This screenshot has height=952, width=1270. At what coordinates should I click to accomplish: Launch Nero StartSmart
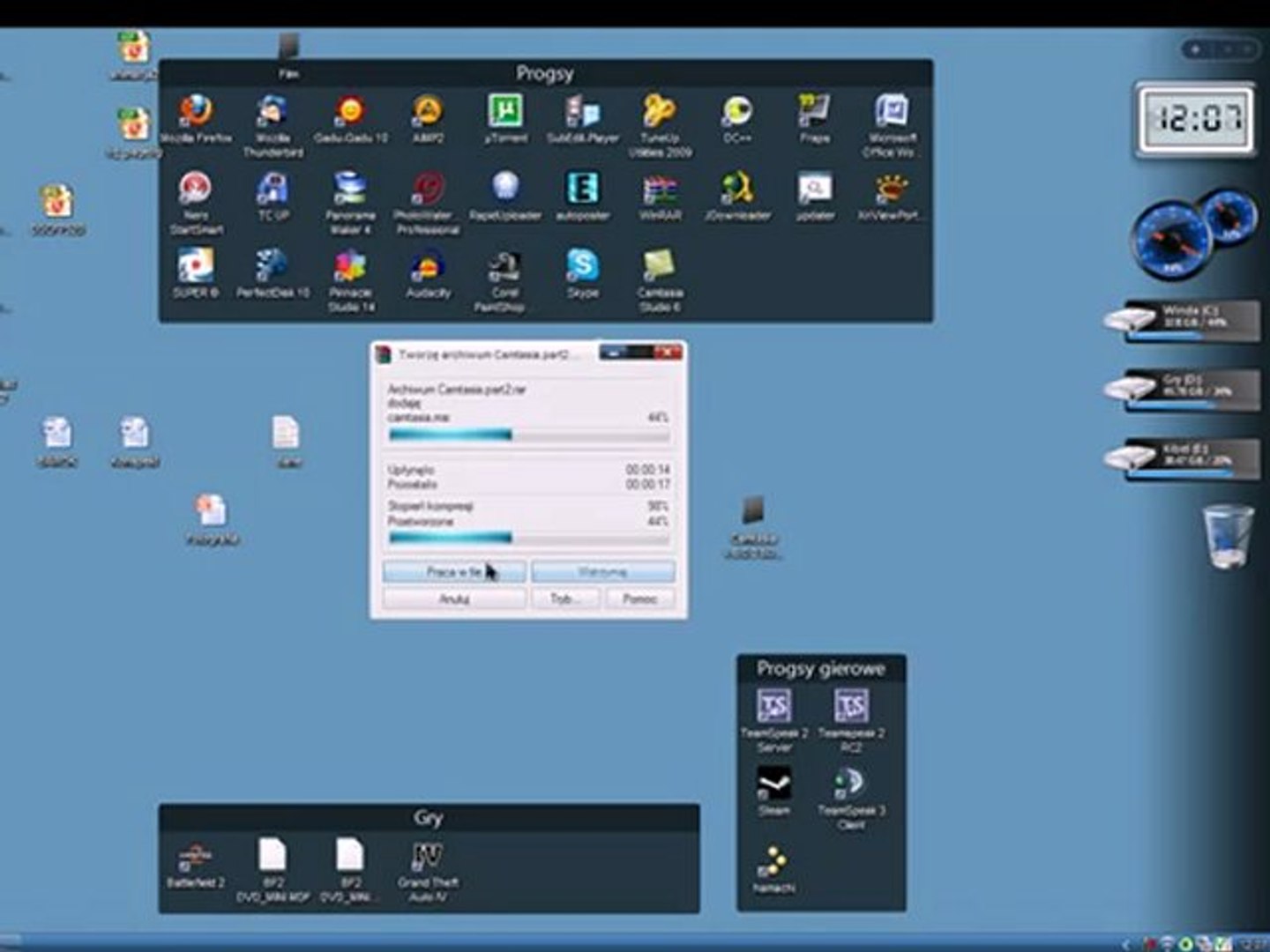pos(196,203)
